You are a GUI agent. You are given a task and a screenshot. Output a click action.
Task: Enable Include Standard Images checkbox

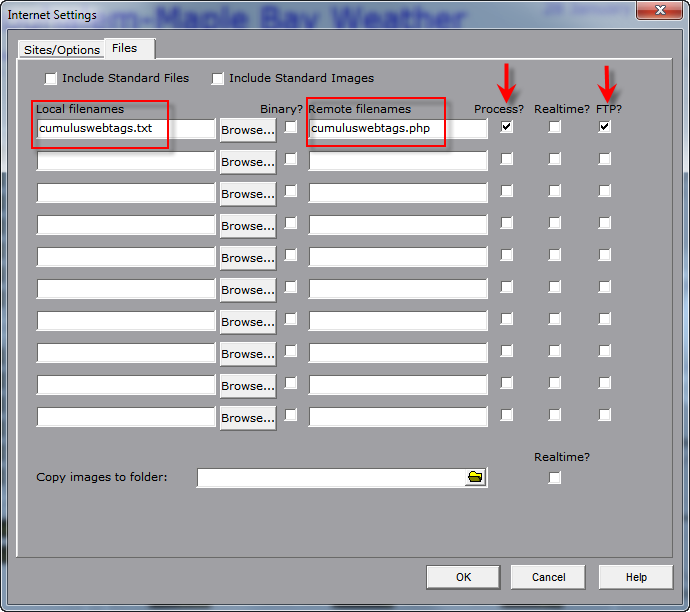tap(218, 79)
